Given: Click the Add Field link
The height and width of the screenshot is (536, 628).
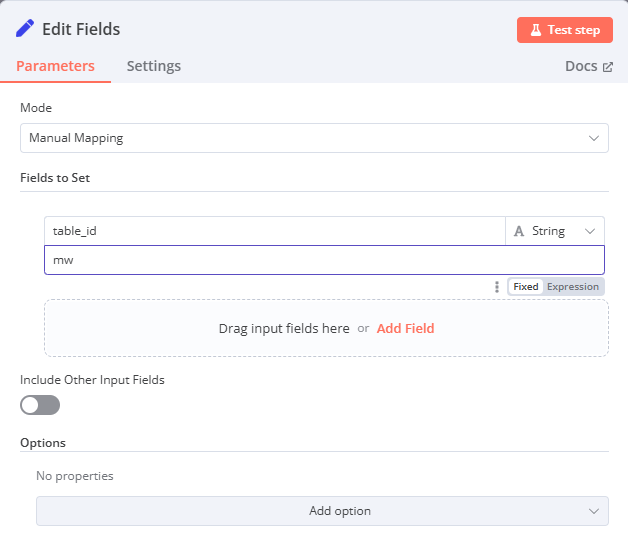Looking at the screenshot, I should pos(405,328).
